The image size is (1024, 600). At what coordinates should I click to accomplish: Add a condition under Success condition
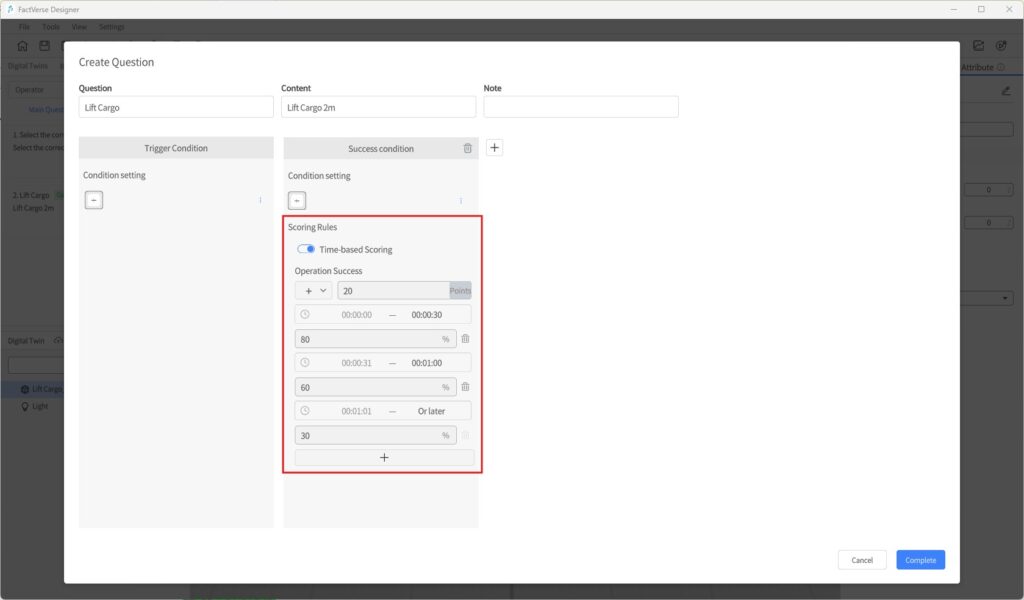tap(298, 201)
